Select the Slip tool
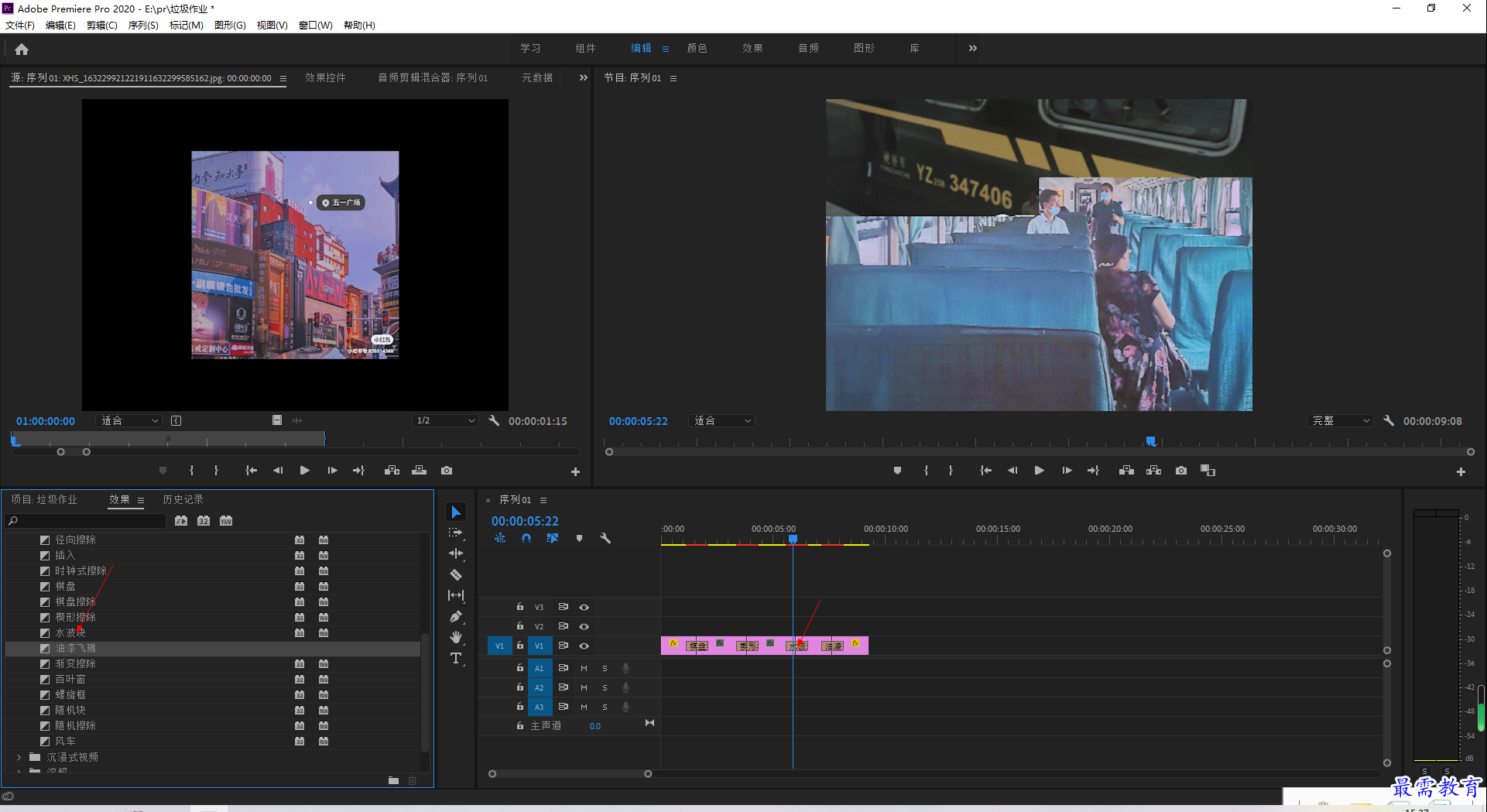The image size is (1487, 812). tap(456, 595)
